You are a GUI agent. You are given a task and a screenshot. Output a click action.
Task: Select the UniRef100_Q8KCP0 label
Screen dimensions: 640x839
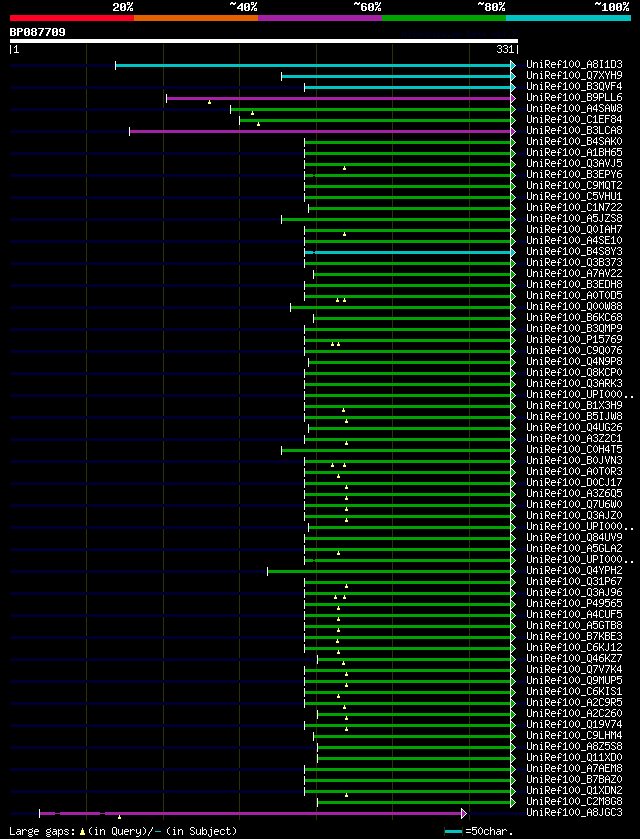pos(574,372)
